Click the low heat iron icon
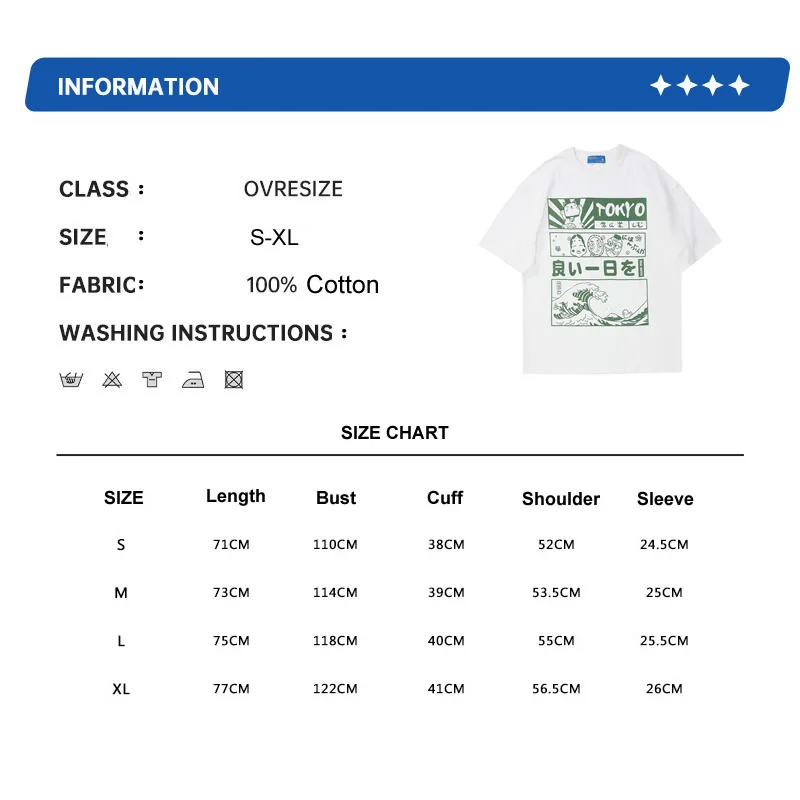The image size is (800, 800). coord(193,380)
